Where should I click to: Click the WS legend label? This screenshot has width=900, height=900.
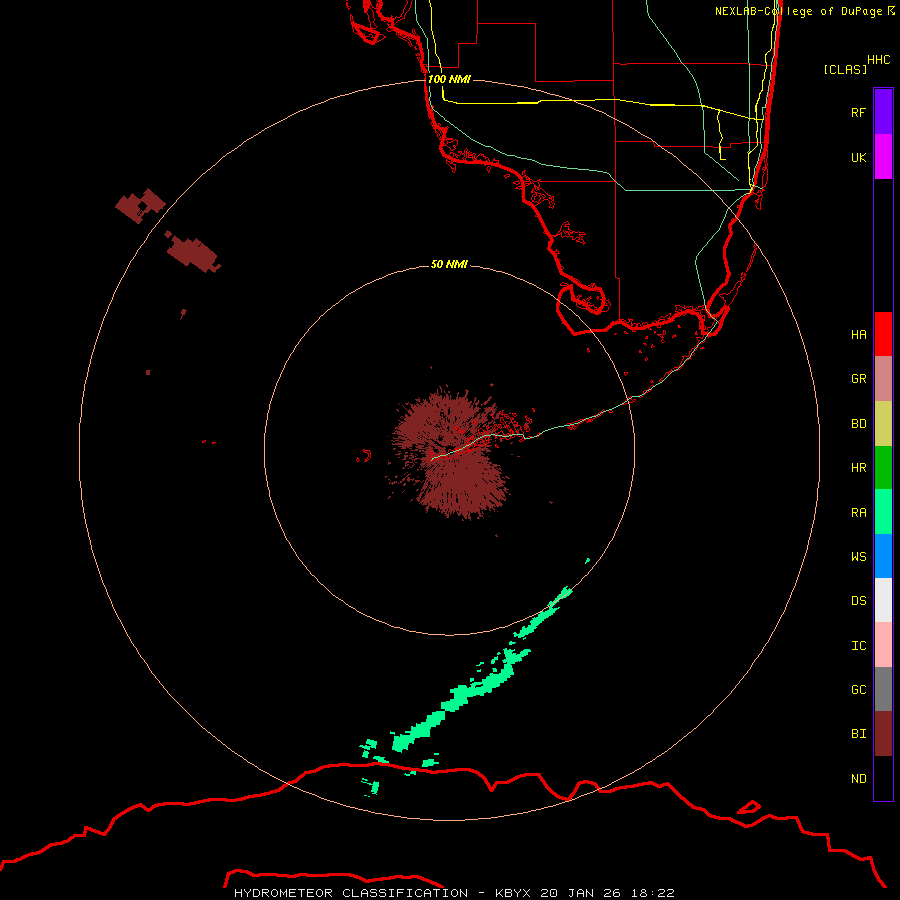[x=858, y=556]
